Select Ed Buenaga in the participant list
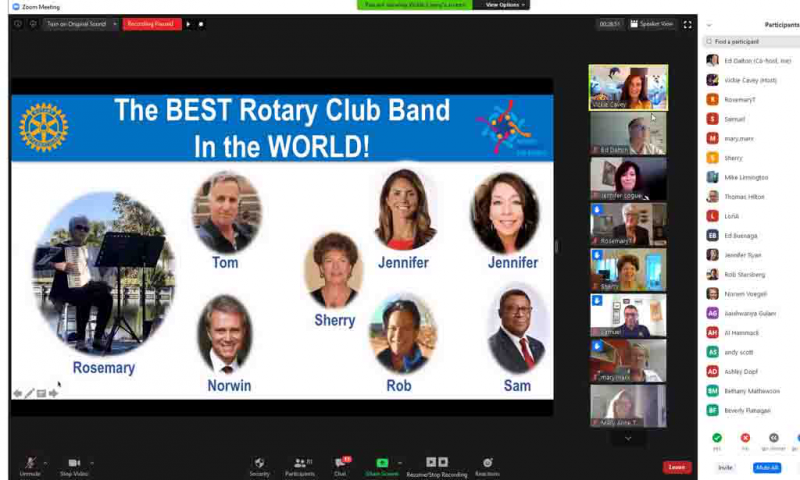The image size is (800, 480). pyautogui.click(x=753, y=236)
